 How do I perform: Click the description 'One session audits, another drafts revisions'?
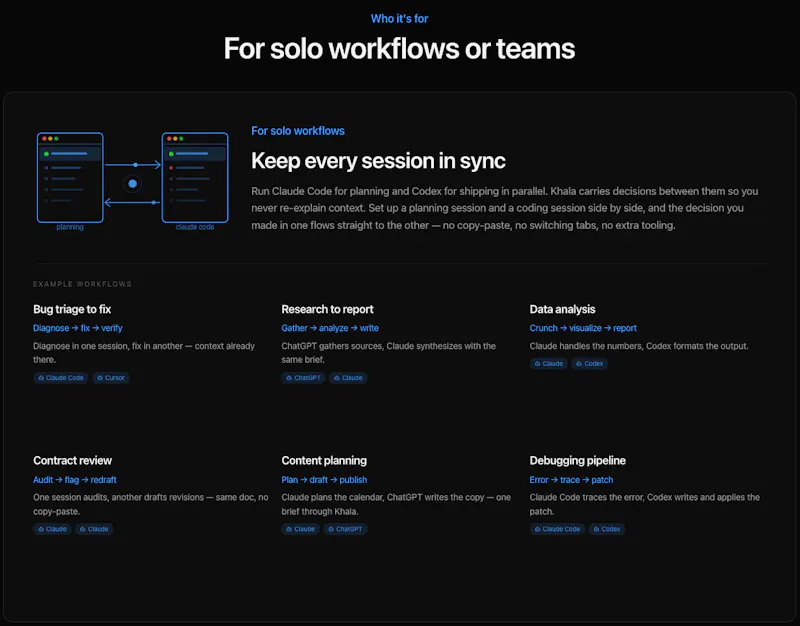coord(151,504)
